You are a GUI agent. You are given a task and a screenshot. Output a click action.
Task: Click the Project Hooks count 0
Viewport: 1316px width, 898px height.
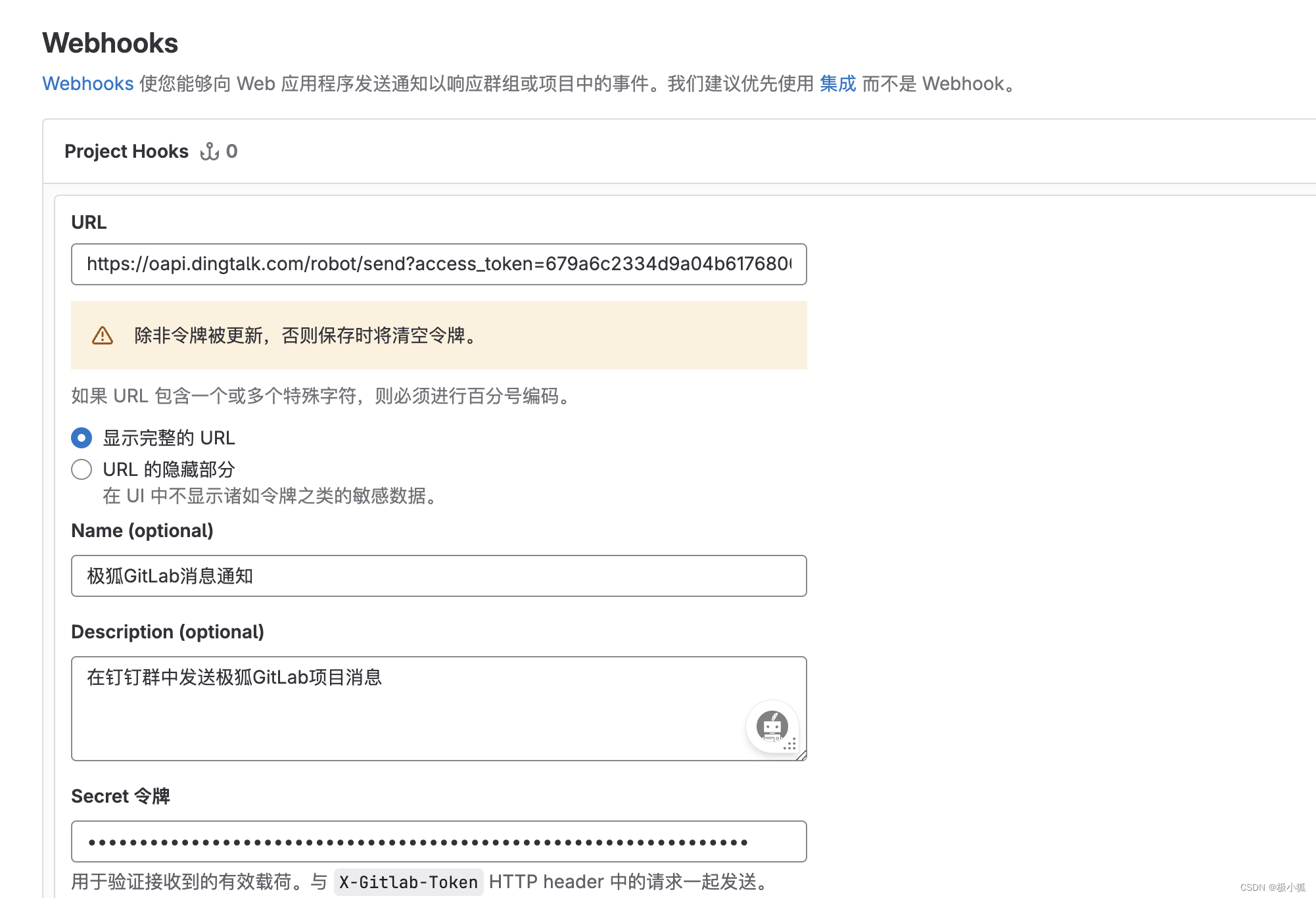[232, 151]
